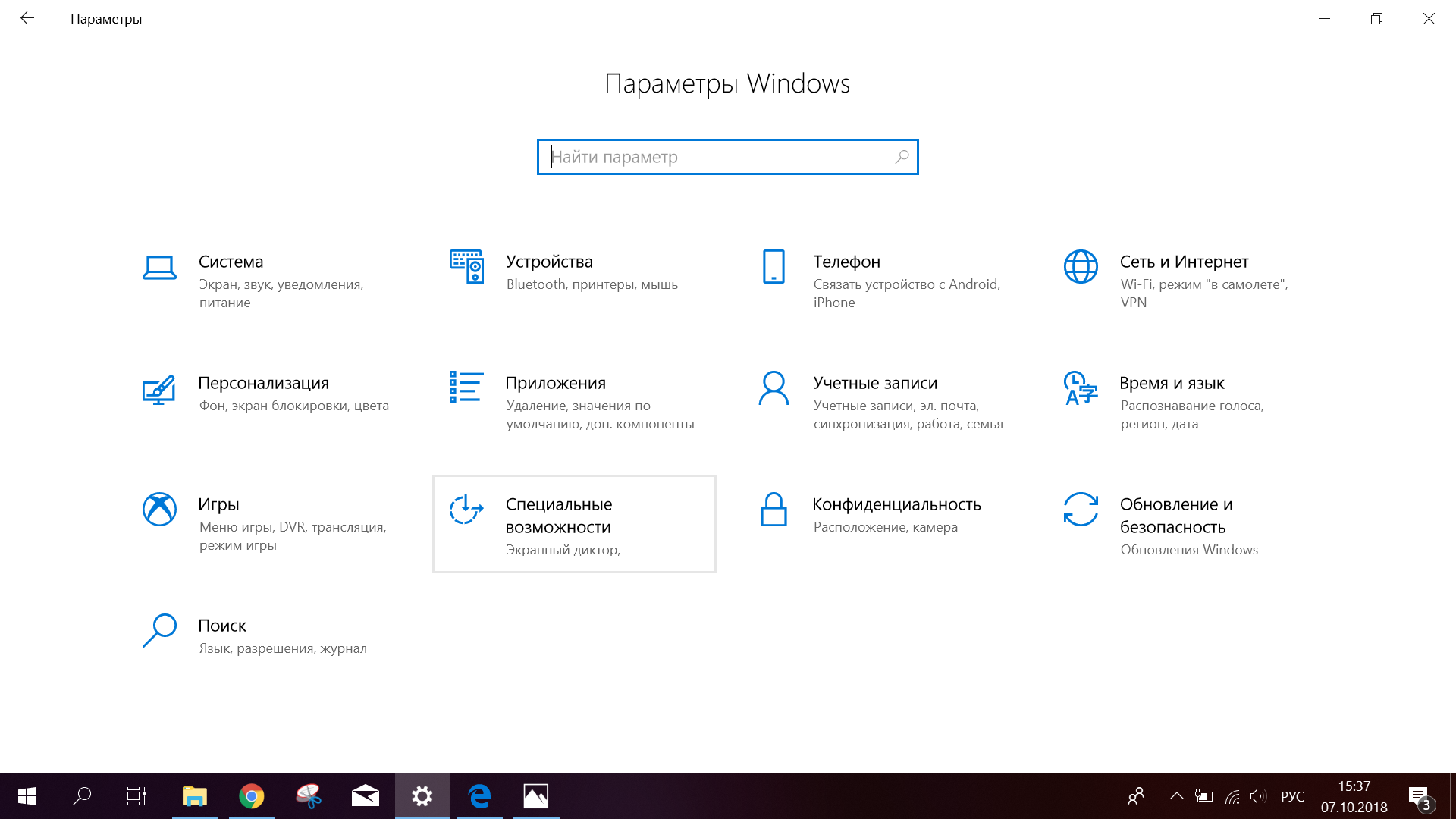Click the Специальные возможности heading
Image resolution: width=1456 pixels, height=819 pixels.
559,516
